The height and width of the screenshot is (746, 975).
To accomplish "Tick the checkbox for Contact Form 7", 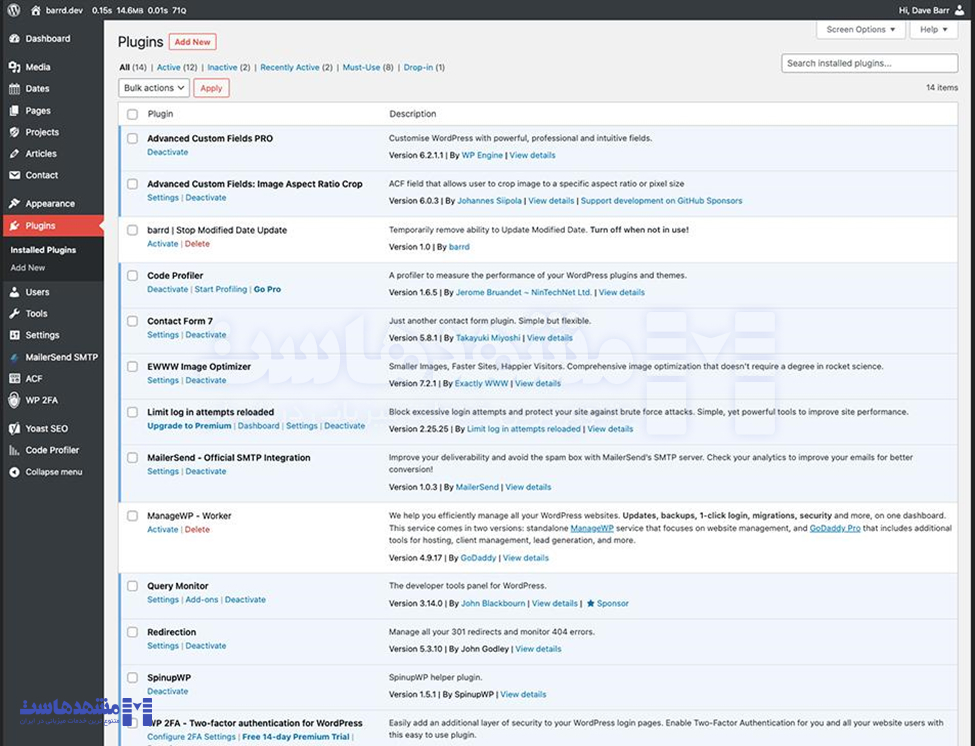I will pos(132,321).
